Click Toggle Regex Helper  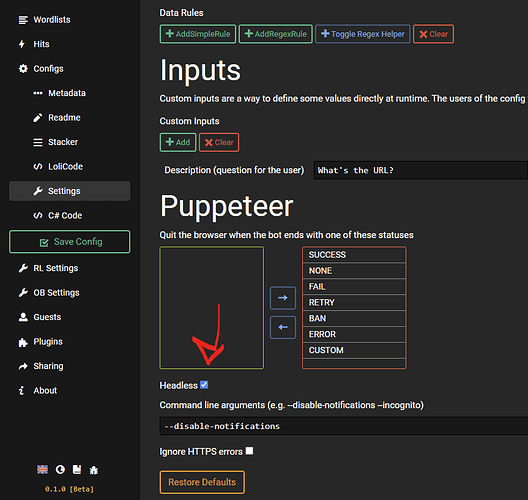pyautogui.click(x=363, y=34)
